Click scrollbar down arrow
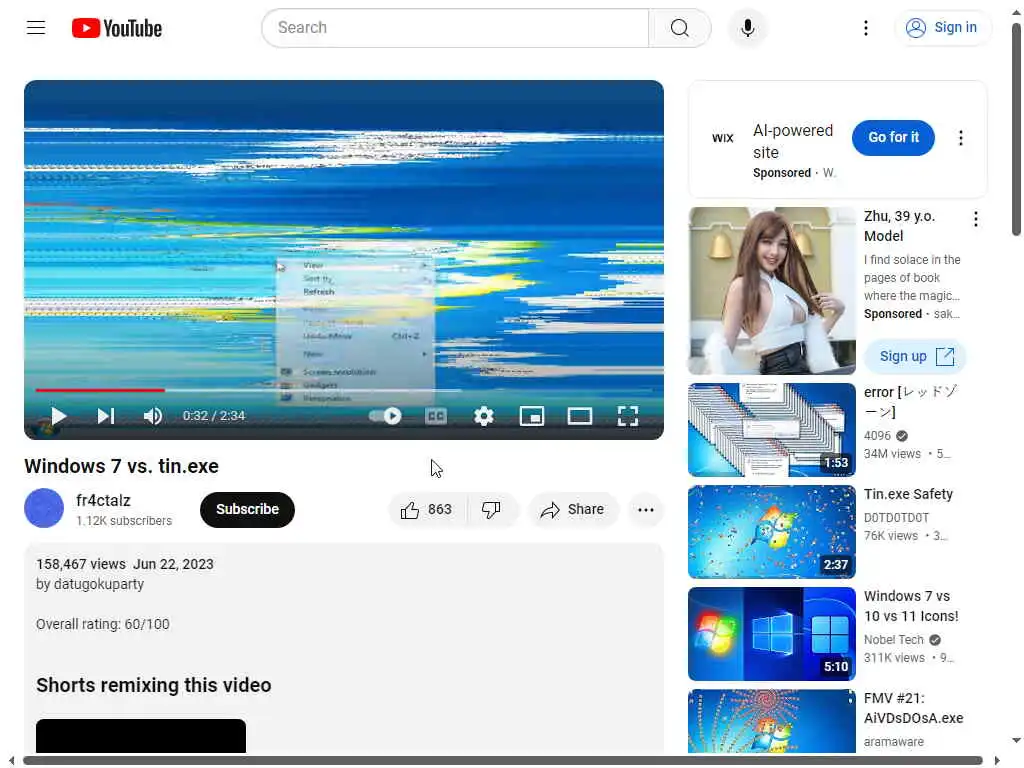 pyautogui.click(x=1016, y=741)
